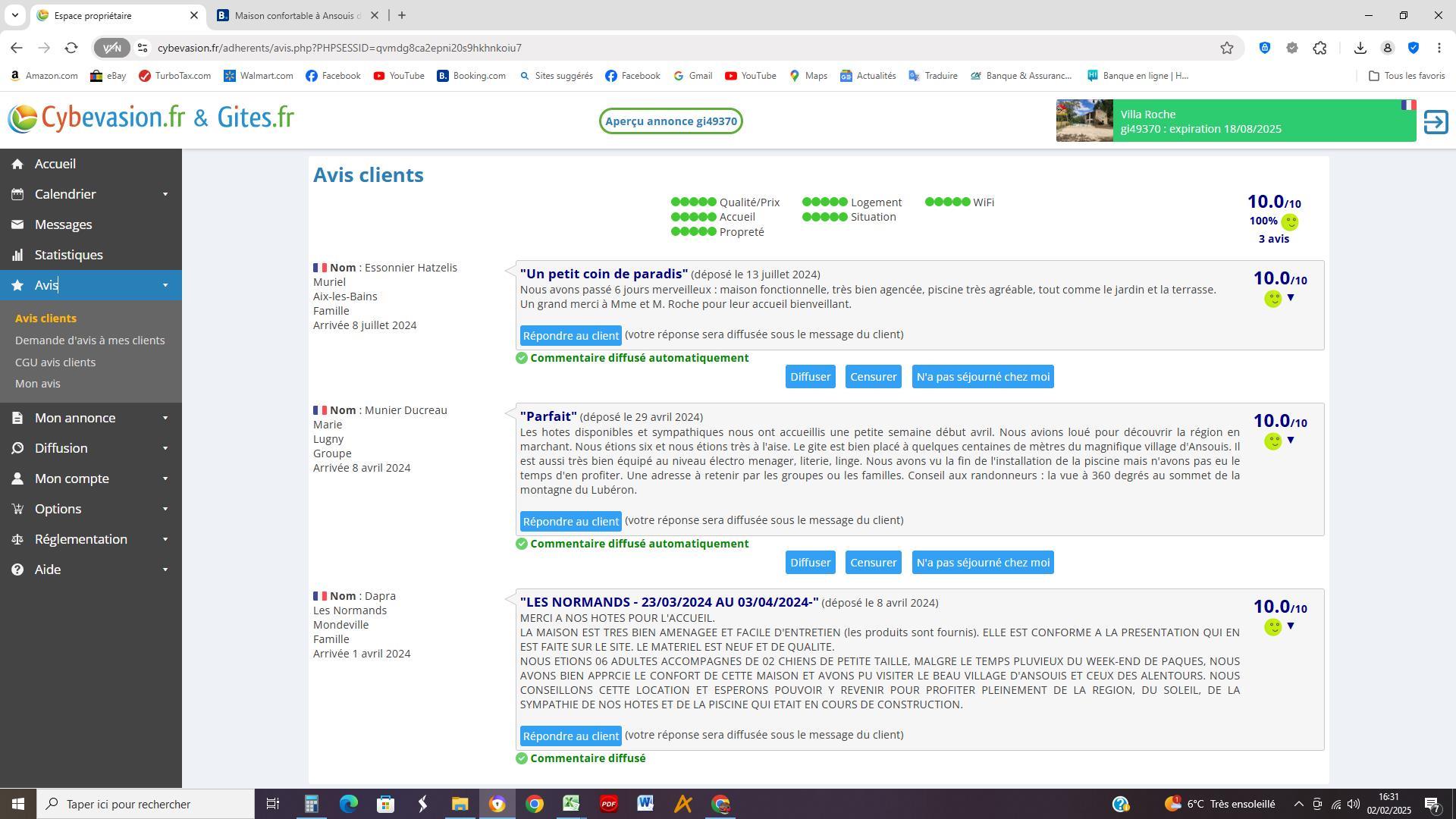Open the Excel icon in taskbar
This screenshot has width=1456, height=819.
tap(571, 804)
